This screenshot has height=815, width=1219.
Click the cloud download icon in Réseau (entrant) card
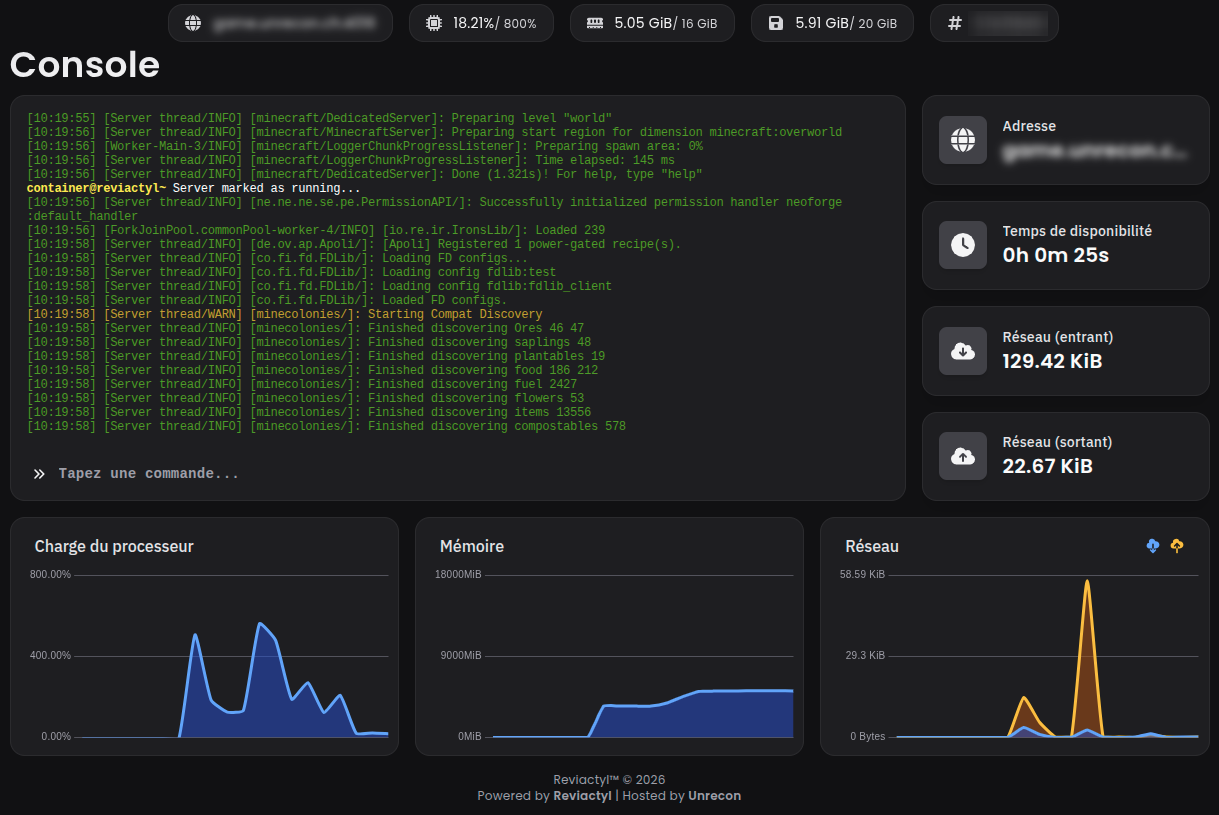point(963,350)
